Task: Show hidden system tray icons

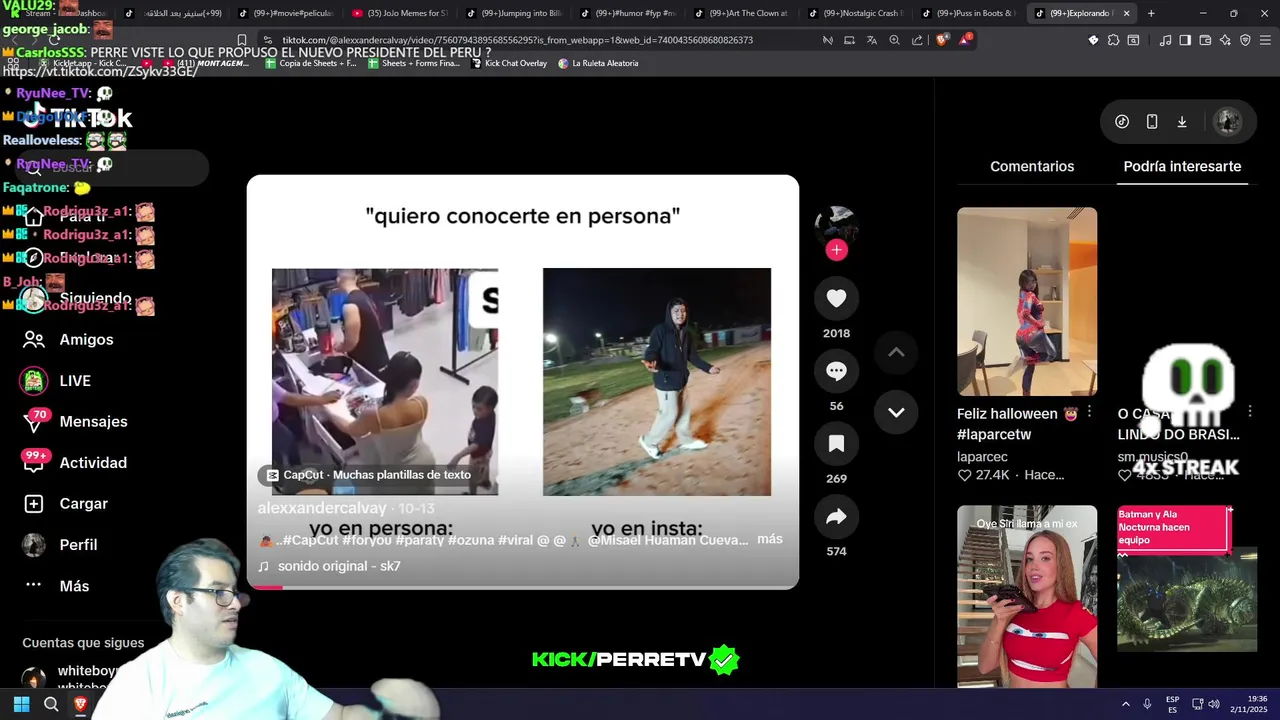Action: 1125,704
